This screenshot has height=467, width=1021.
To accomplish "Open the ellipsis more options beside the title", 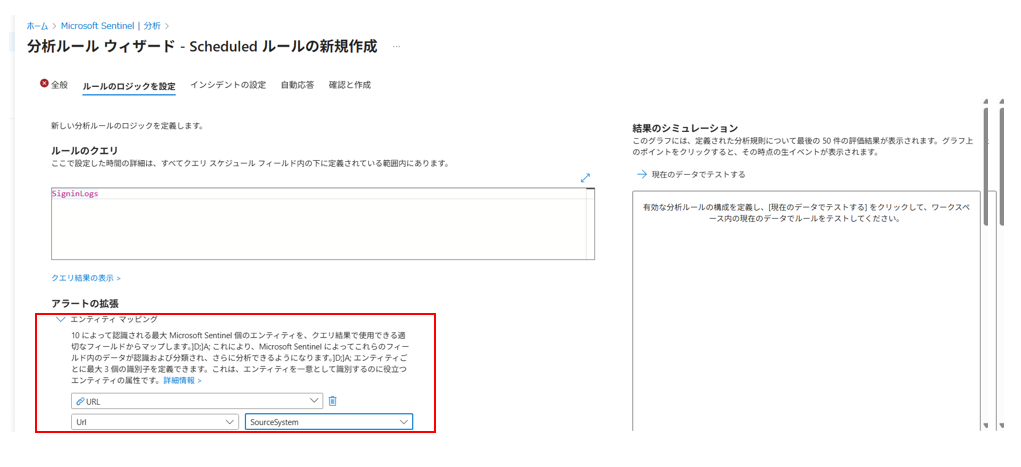I will pos(397,47).
